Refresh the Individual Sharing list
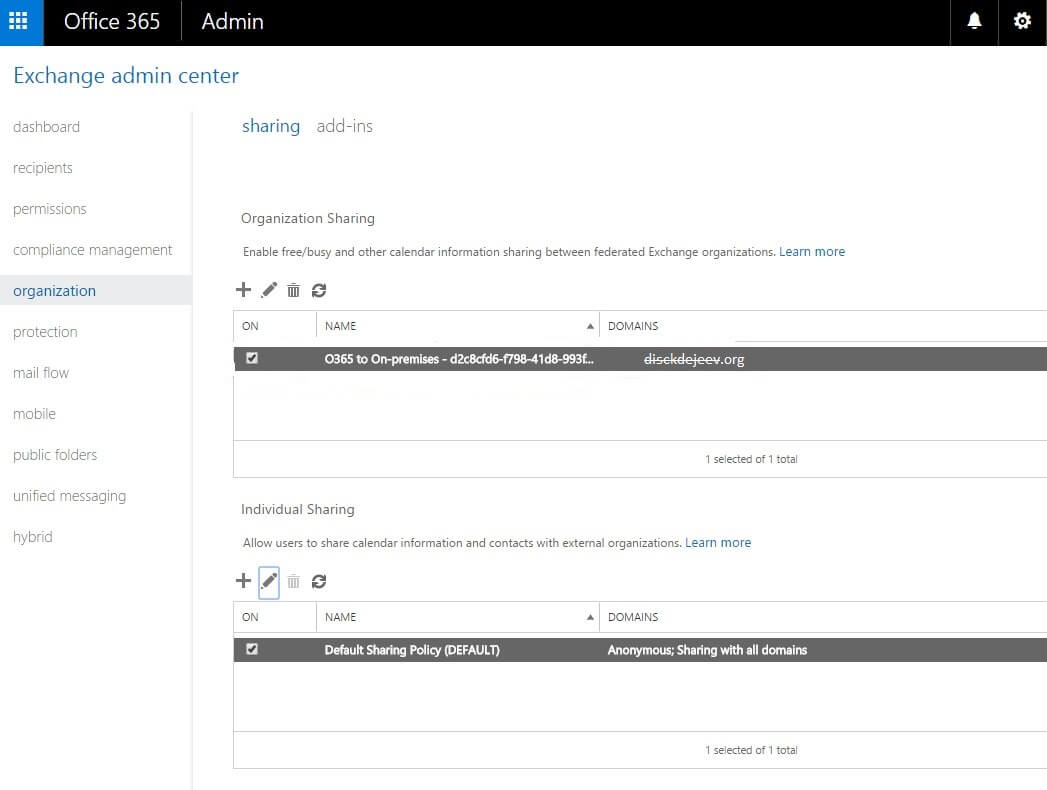1047x790 pixels. pyautogui.click(x=319, y=581)
